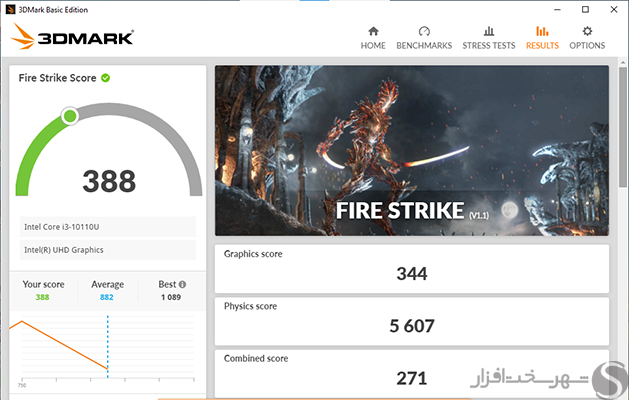Click the green validation checkmark icon

(x=106, y=78)
